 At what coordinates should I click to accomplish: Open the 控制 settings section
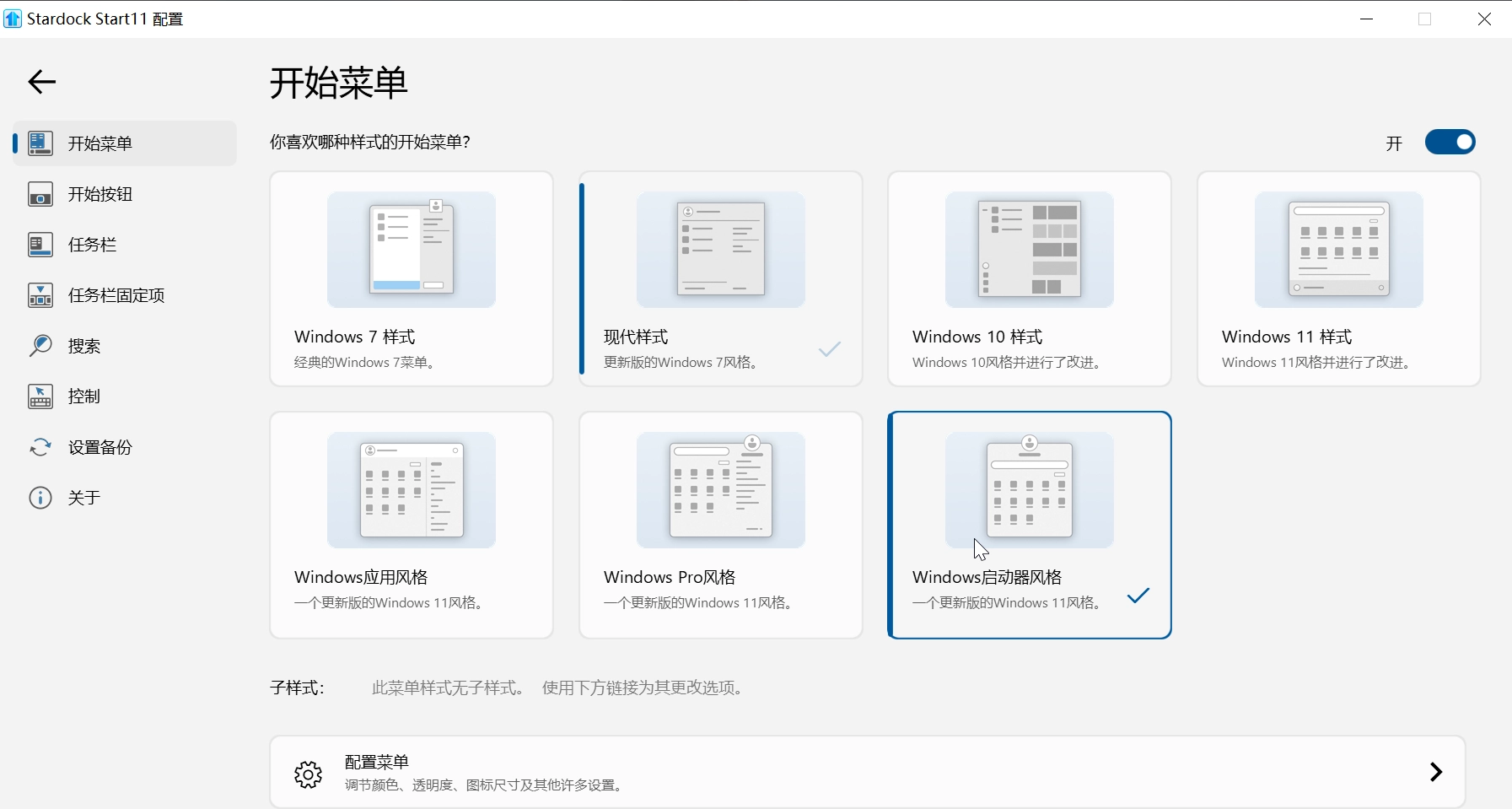(x=84, y=396)
